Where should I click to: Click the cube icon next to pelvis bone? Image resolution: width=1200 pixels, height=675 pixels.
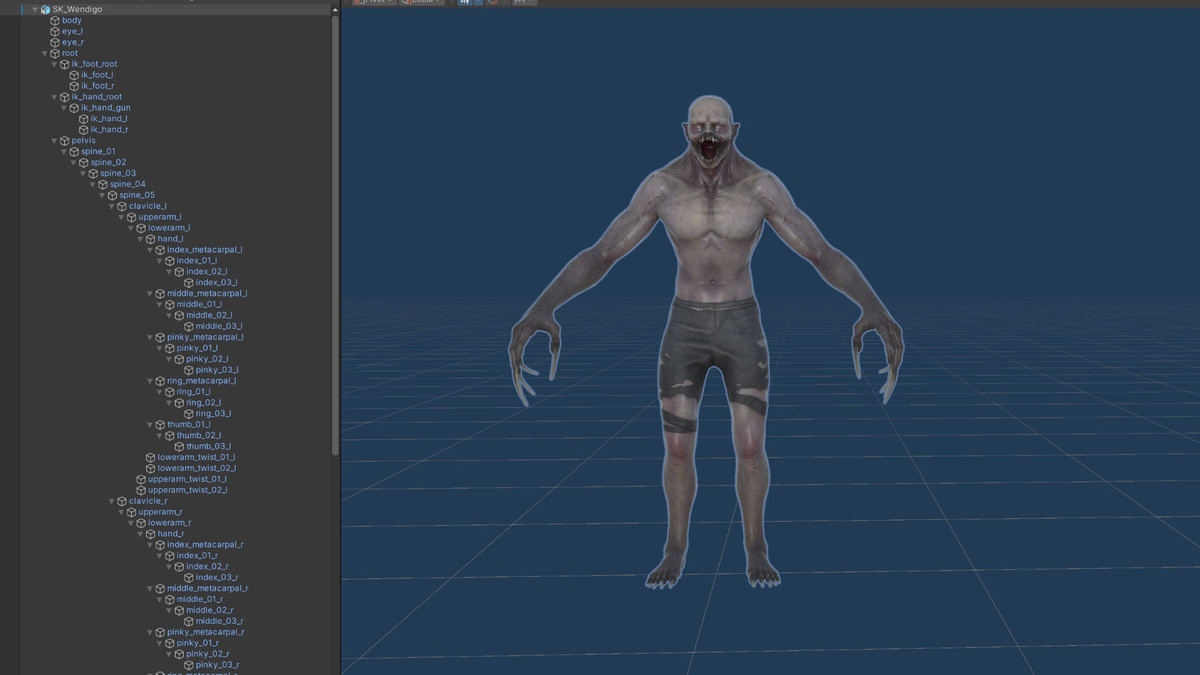[62, 140]
